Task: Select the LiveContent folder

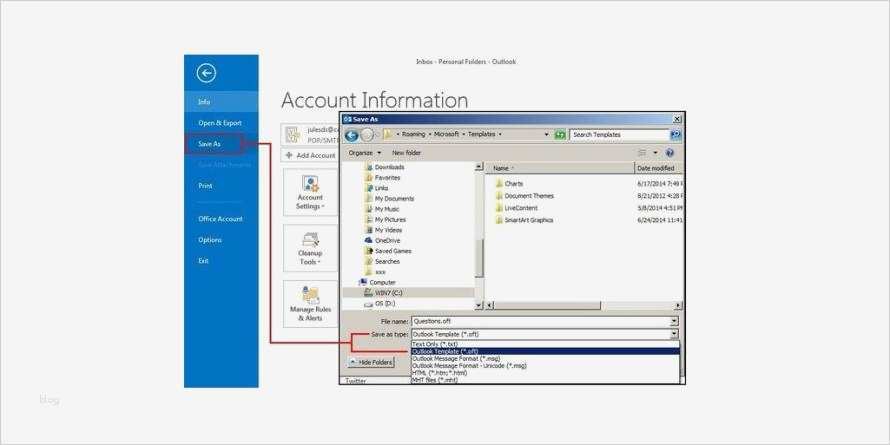Action: (520, 208)
